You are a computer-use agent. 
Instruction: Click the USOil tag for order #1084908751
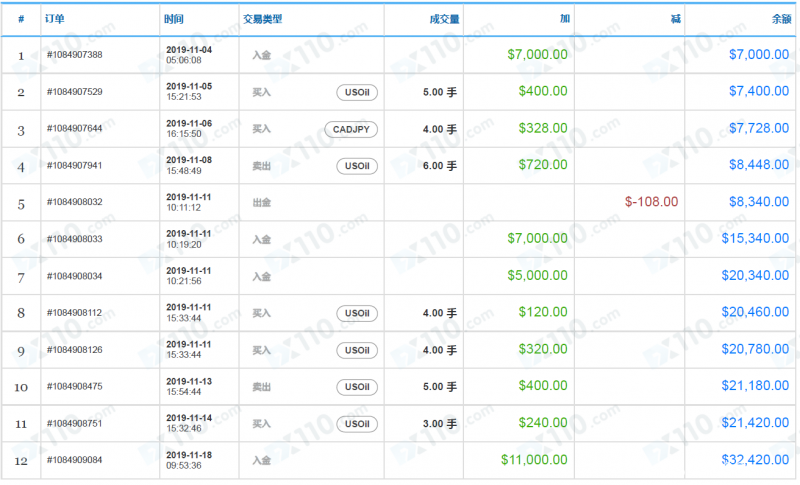pos(357,424)
